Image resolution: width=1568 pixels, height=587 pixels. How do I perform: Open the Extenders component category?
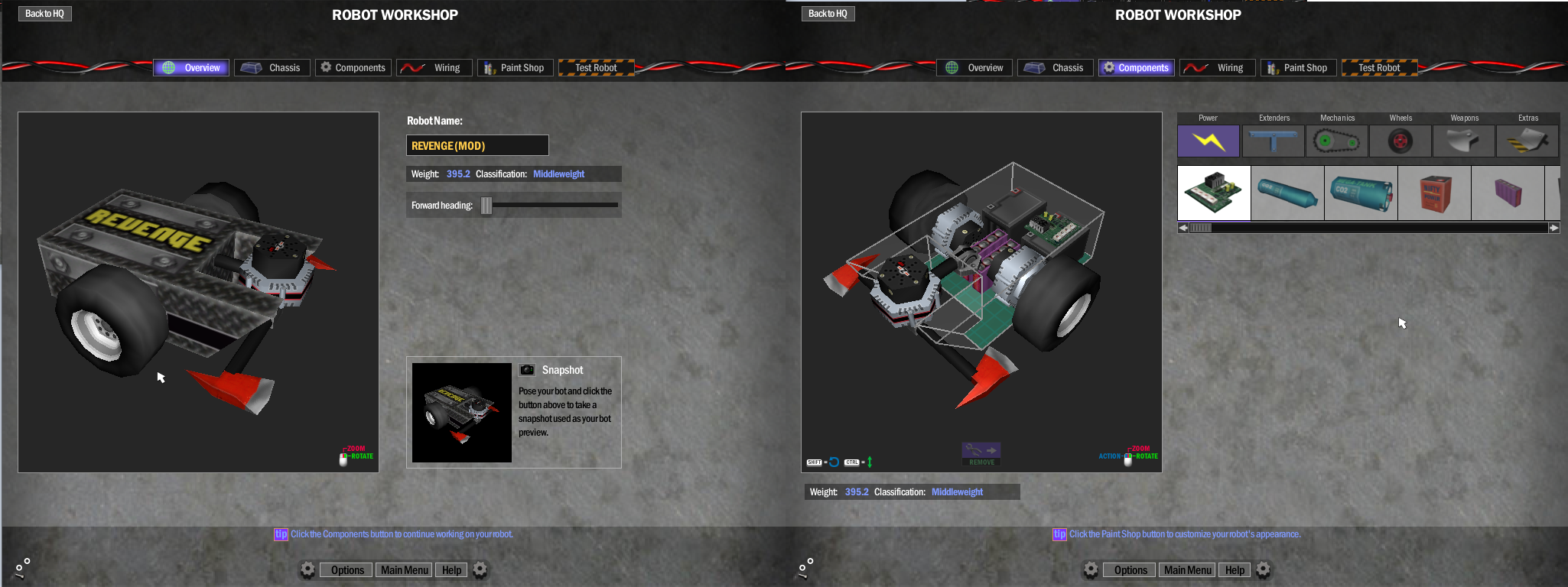(1273, 141)
